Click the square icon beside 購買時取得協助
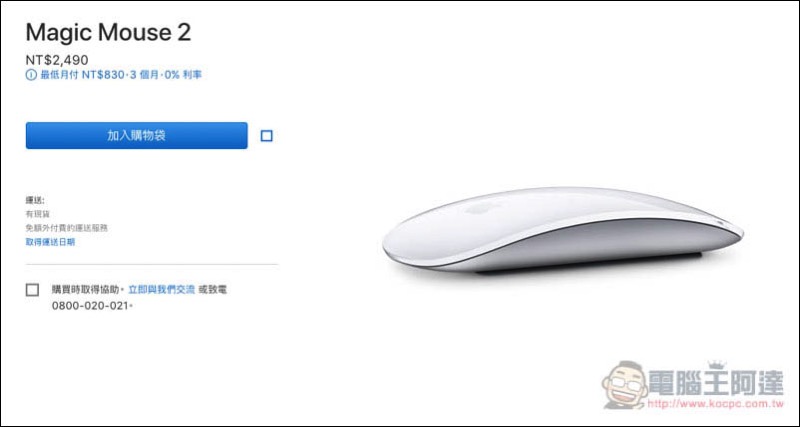This screenshot has width=800, height=427. 32,290
